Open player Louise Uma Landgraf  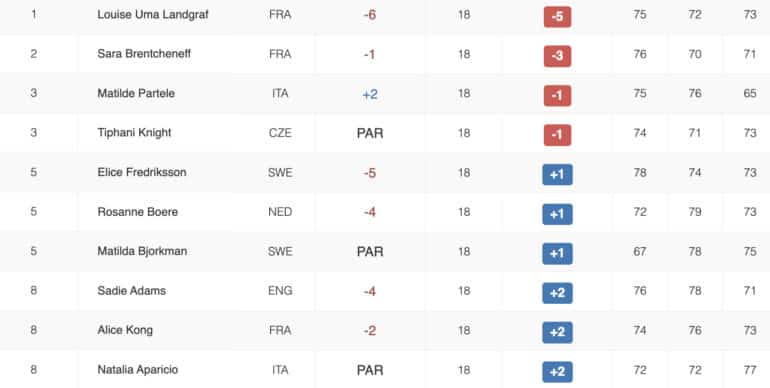(153, 15)
